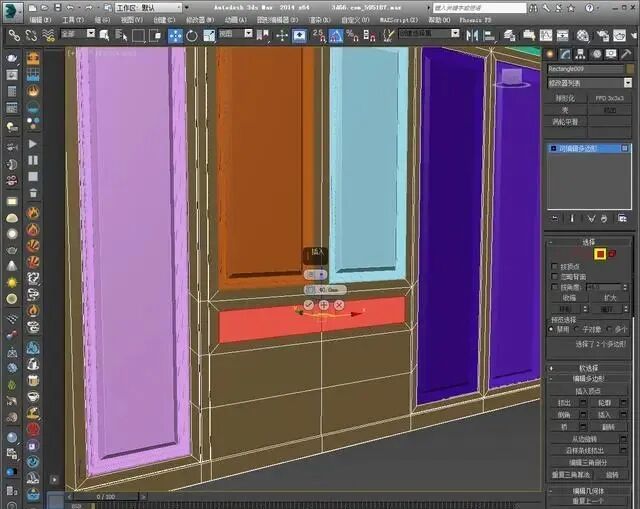Click Configure Modifier Sets icon
Viewport: 640px width, 509px height.
pyautogui.click(x=622, y=219)
